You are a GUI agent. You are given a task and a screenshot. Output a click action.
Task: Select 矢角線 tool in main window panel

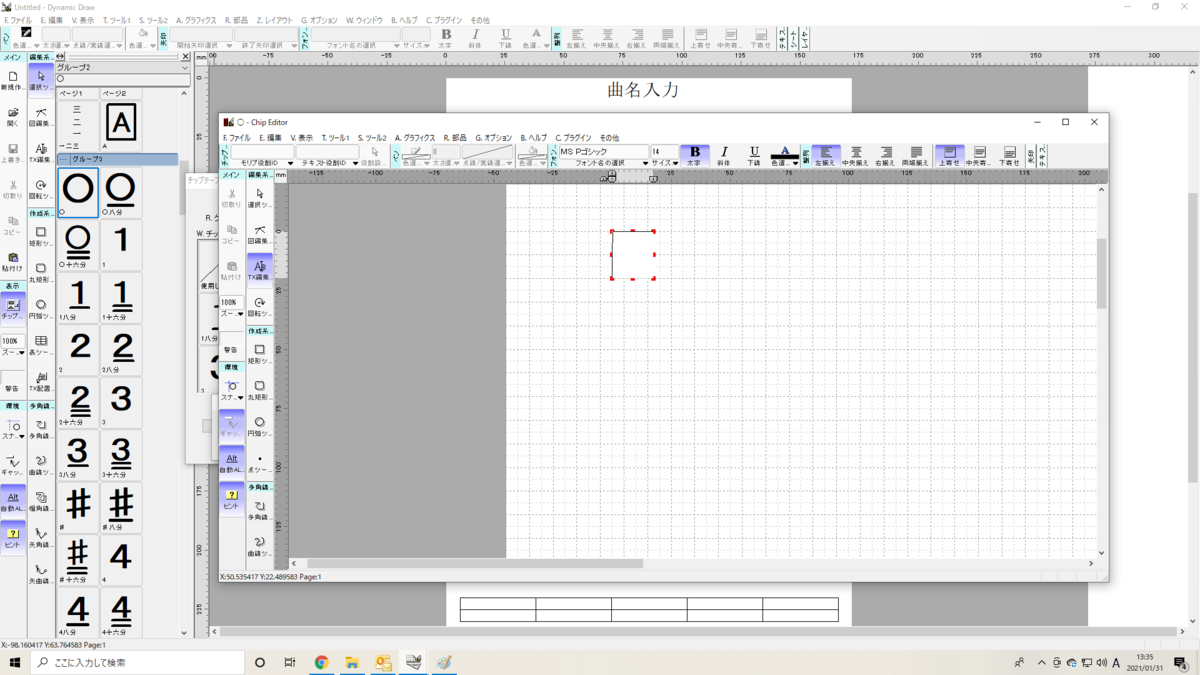[x=40, y=538]
